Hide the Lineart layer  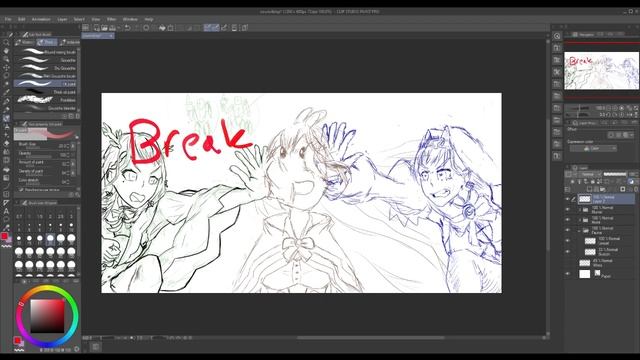coord(567,241)
